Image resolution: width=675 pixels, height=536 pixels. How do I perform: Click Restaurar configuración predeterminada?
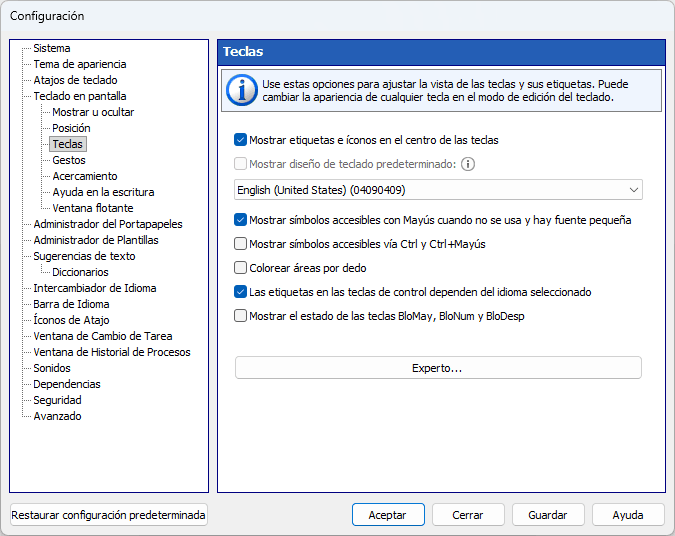[x=108, y=515]
